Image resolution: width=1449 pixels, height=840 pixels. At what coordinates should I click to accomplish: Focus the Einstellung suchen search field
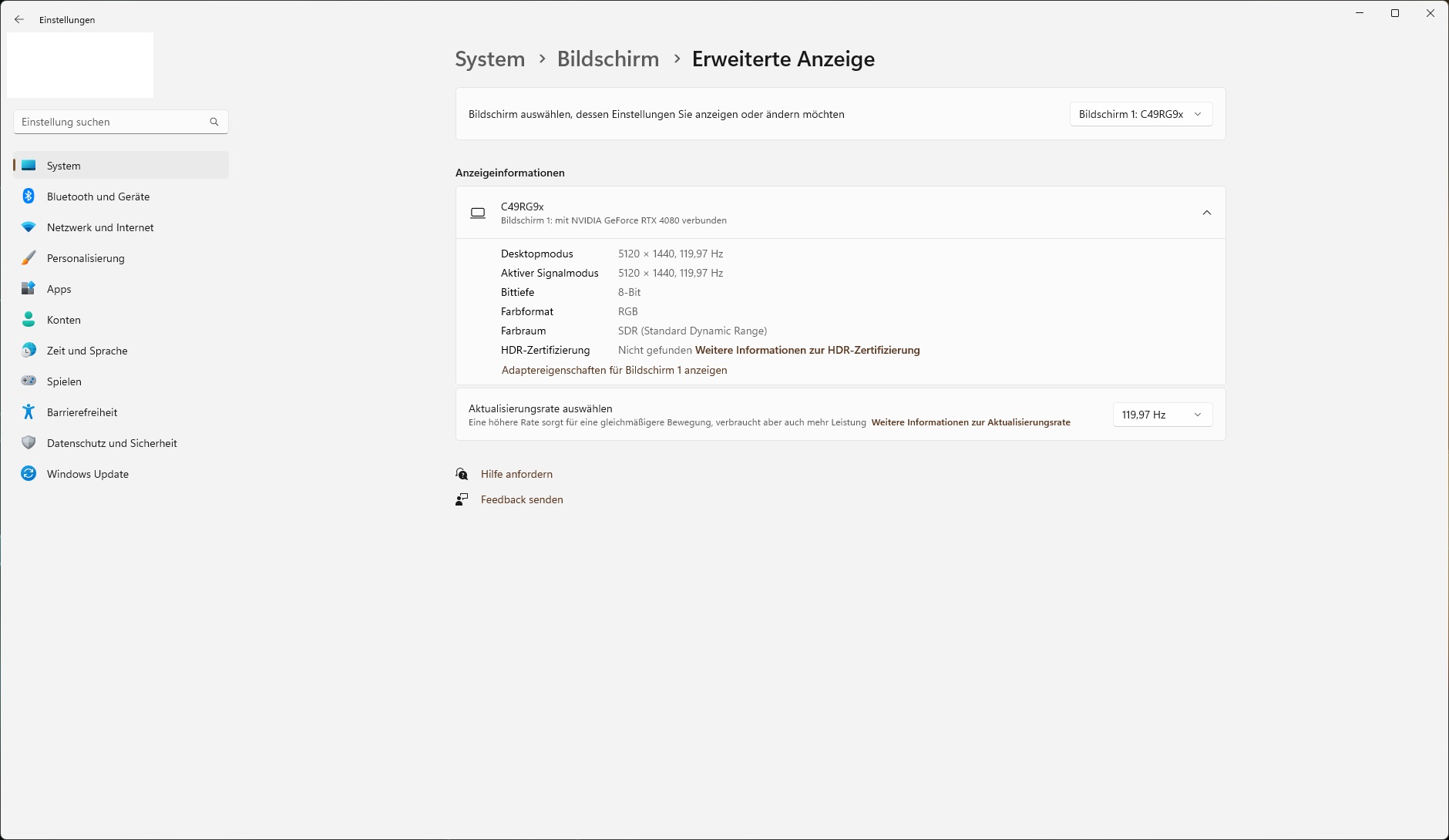(121, 122)
